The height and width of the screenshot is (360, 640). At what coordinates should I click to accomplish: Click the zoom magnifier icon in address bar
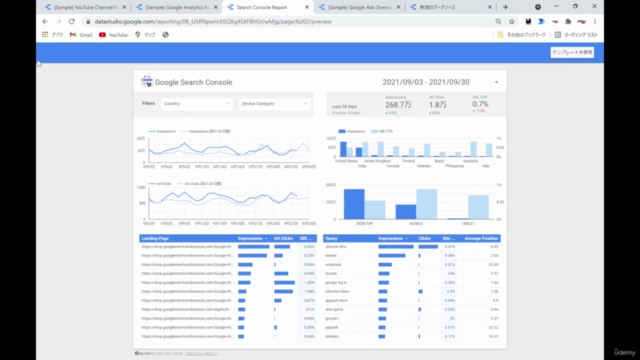498,22
